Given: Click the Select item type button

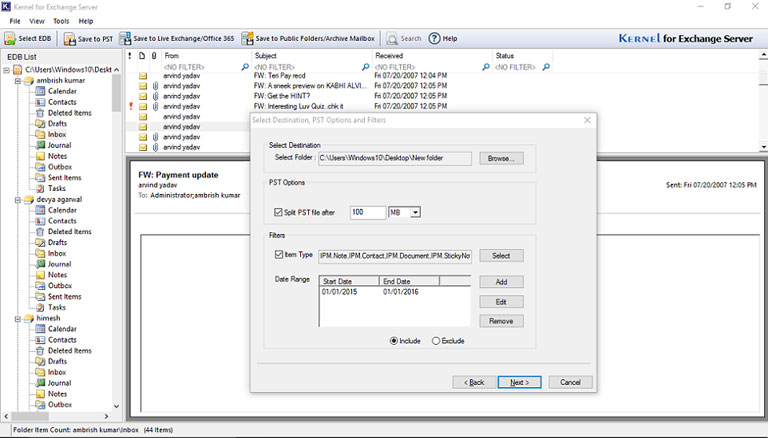Looking at the screenshot, I should pos(501,256).
